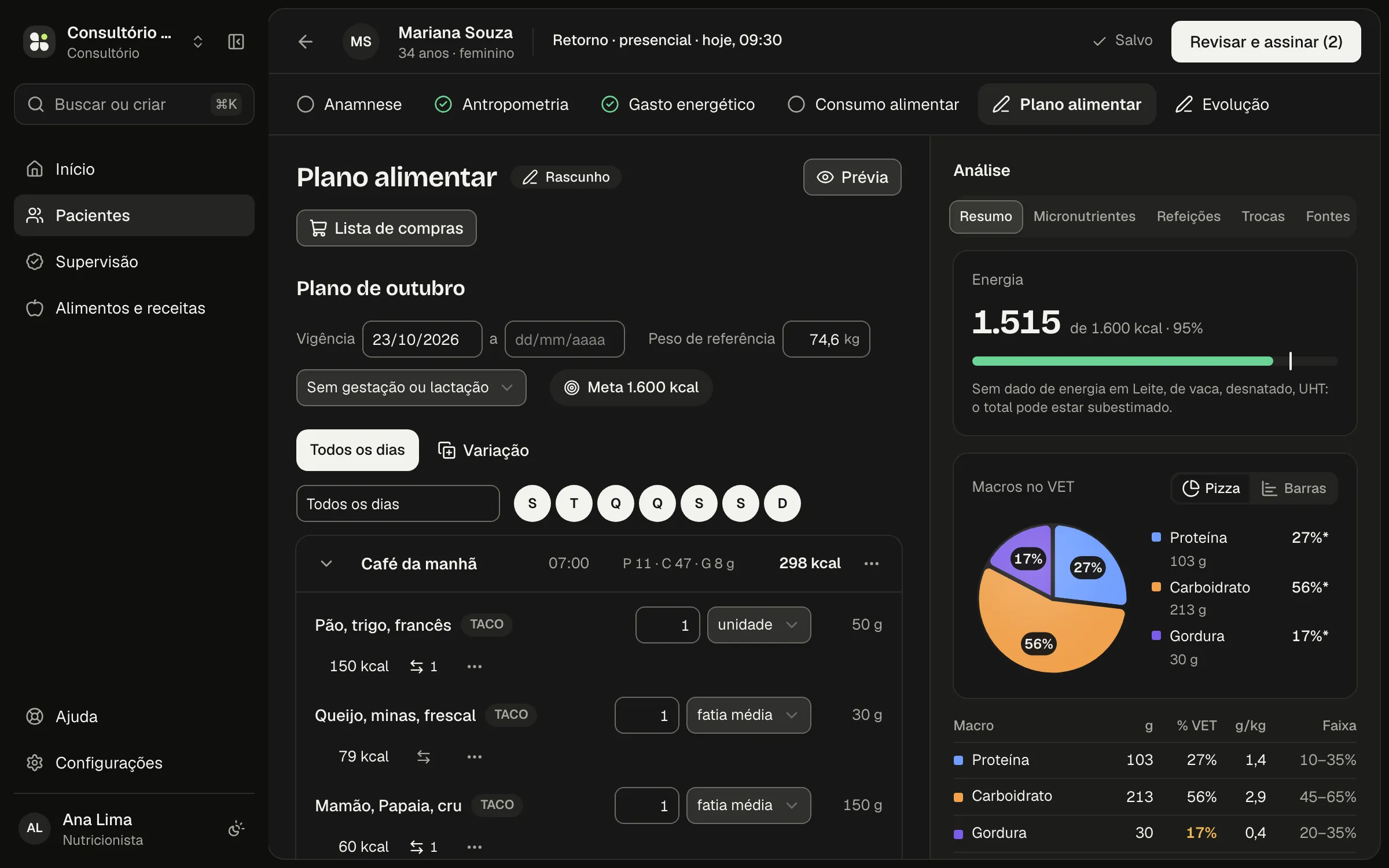Open fatia média dropdown for Mamão

pyautogui.click(x=748, y=806)
